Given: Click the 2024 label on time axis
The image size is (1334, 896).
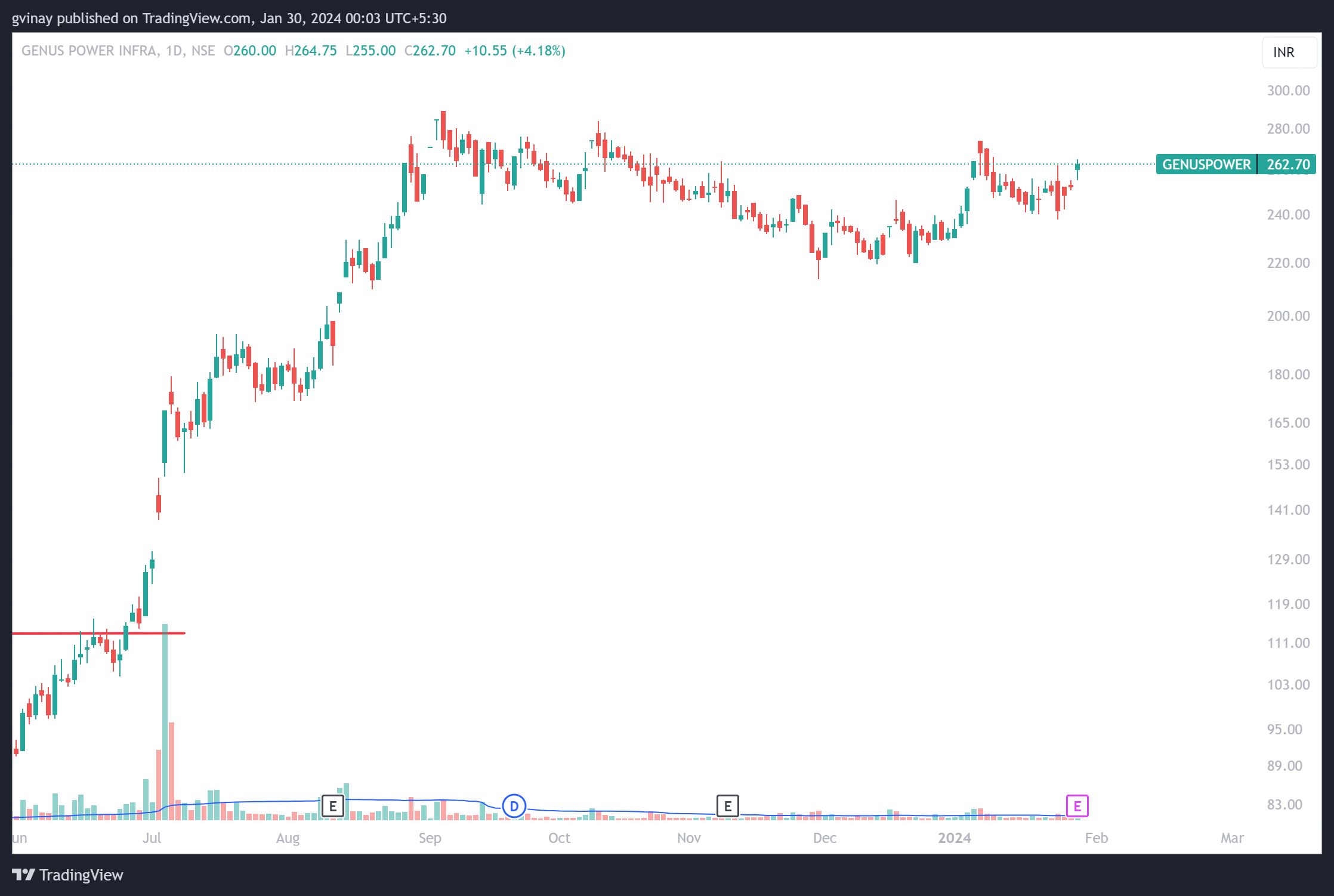Looking at the screenshot, I should click(954, 838).
